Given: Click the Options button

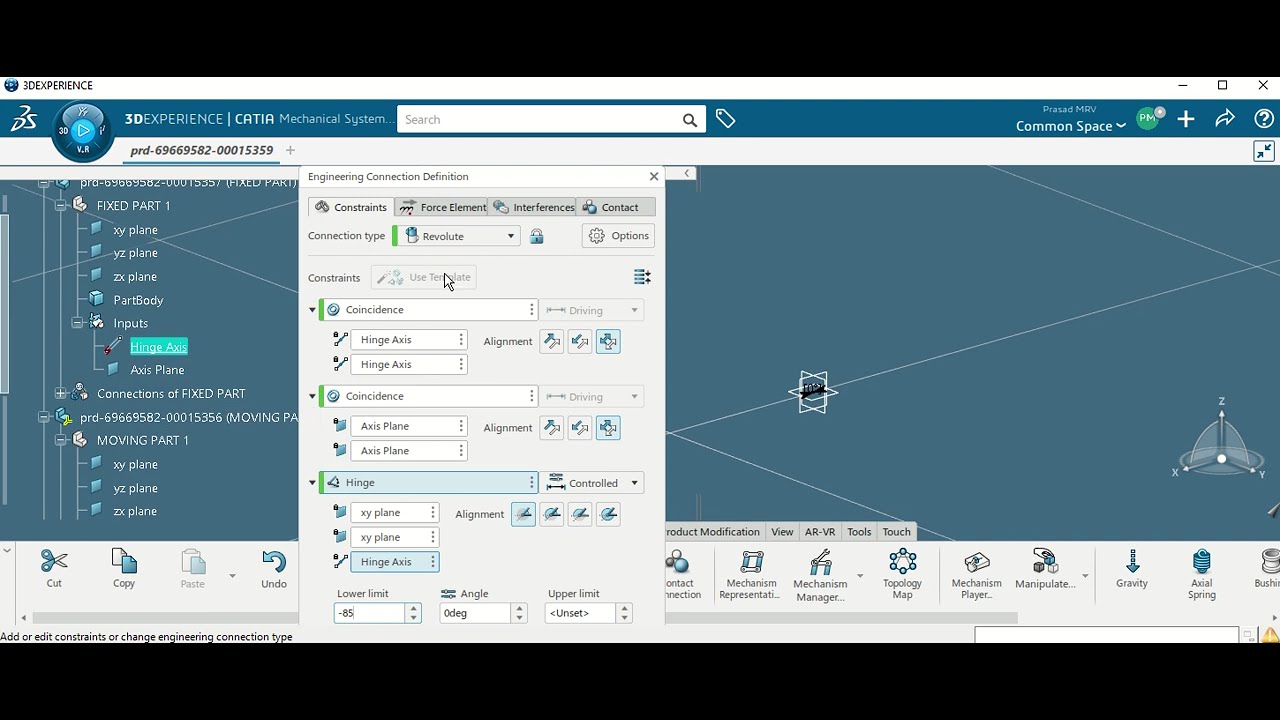Looking at the screenshot, I should pyautogui.click(x=619, y=236).
